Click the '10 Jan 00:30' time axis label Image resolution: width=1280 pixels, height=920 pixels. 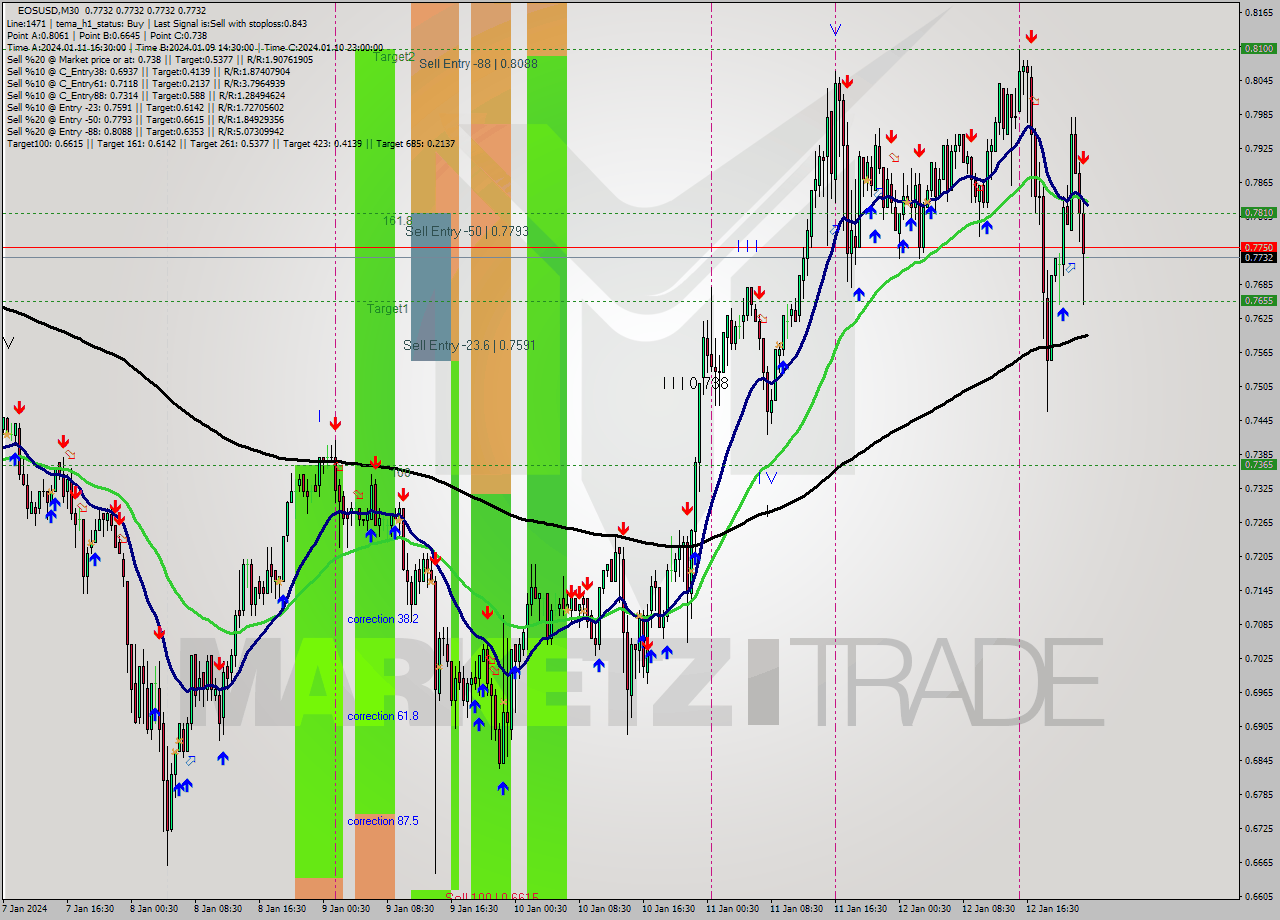[x=538, y=909]
